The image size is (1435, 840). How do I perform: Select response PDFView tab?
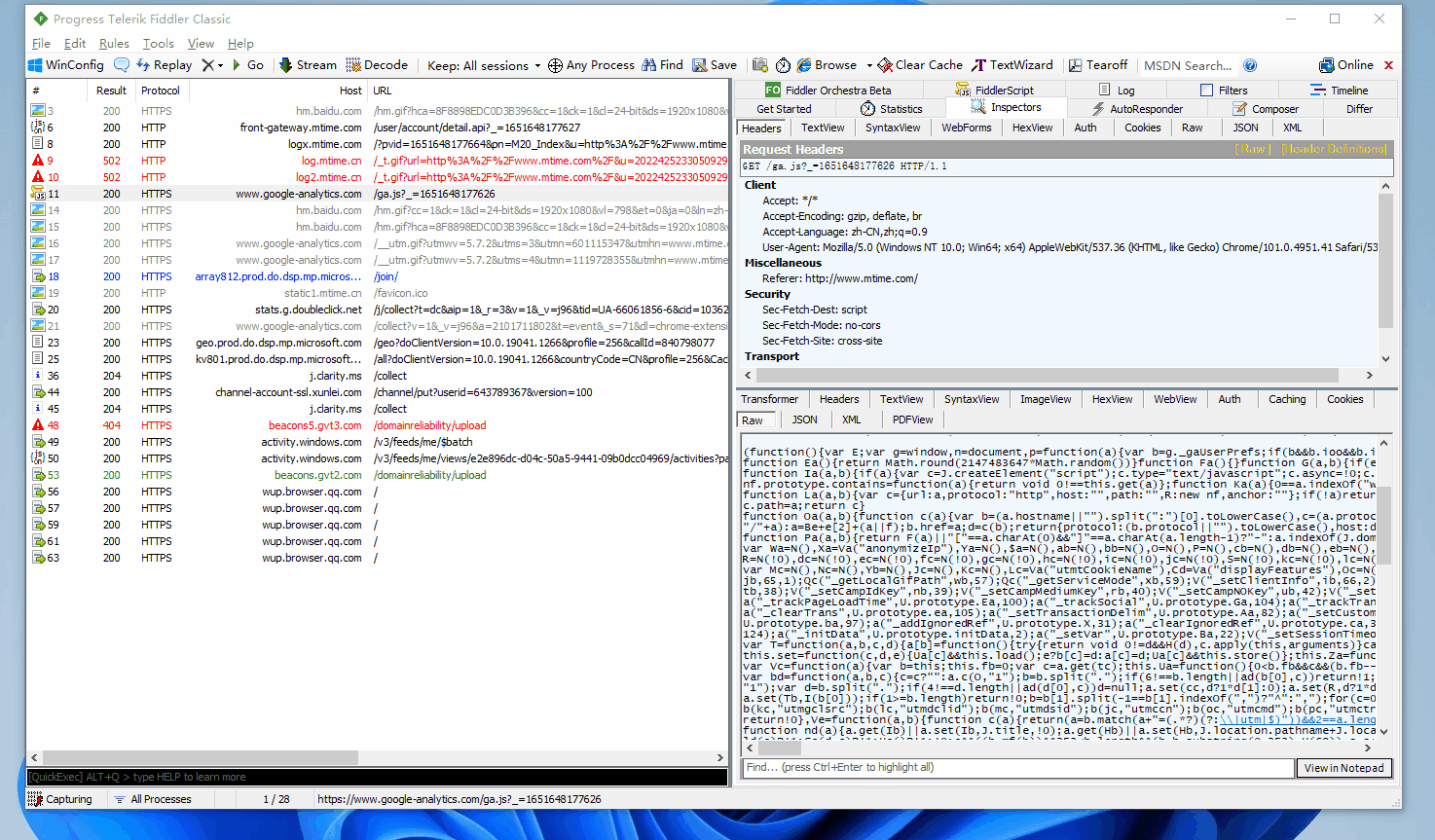pos(912,420)
